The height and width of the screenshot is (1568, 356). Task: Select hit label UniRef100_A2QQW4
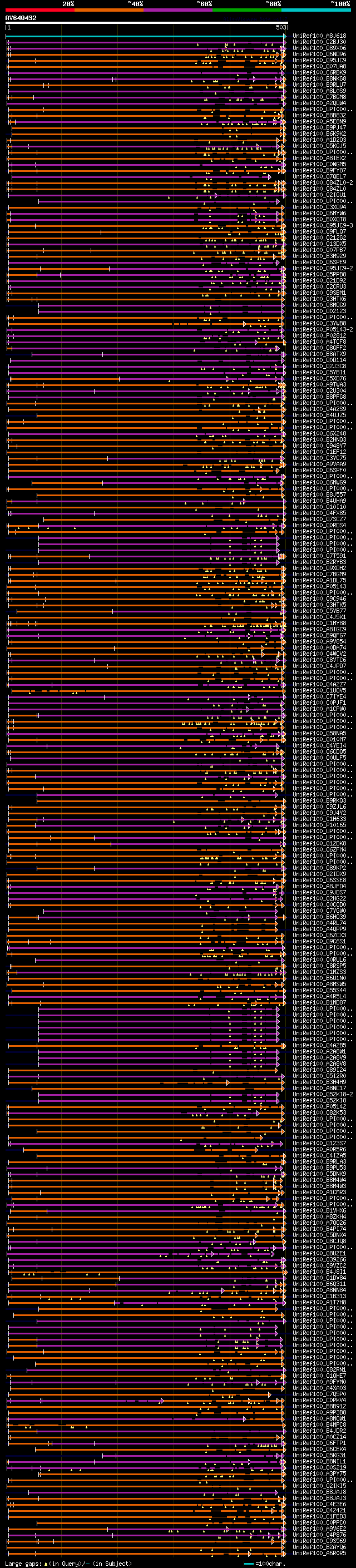[x=319, y=103]
